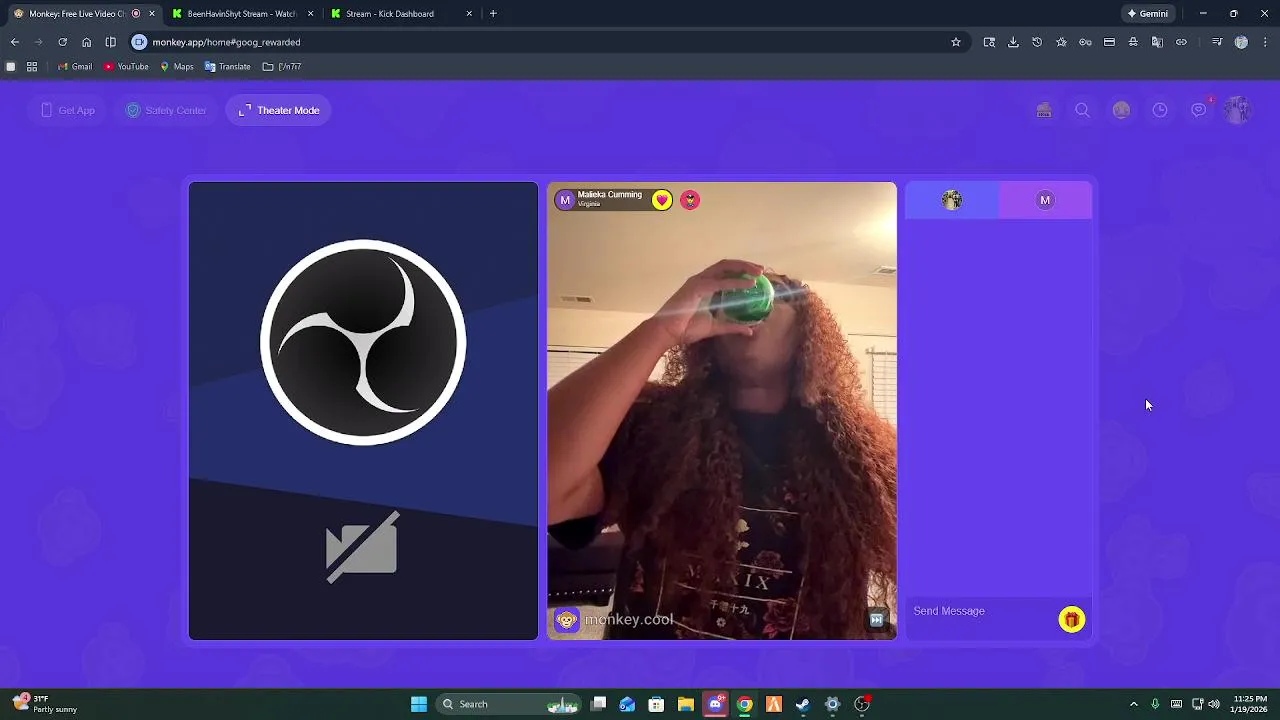Open File Explorer from taskbar

point(686,704)
